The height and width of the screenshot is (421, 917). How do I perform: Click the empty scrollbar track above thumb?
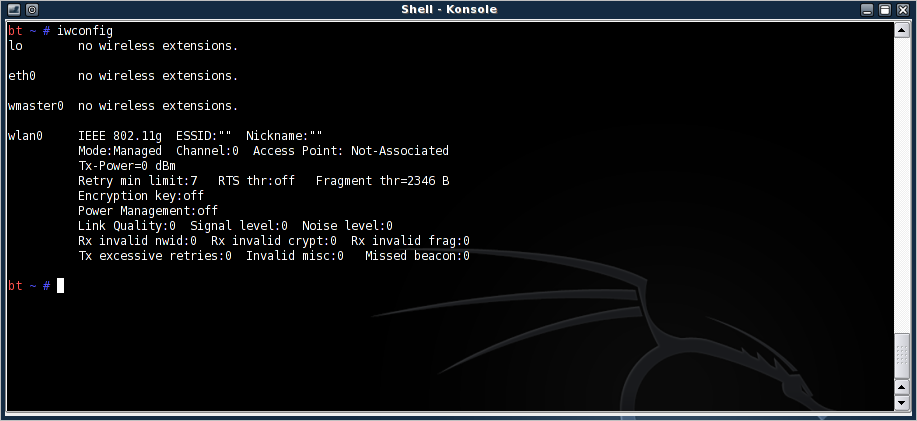click(x=901, y=185)
